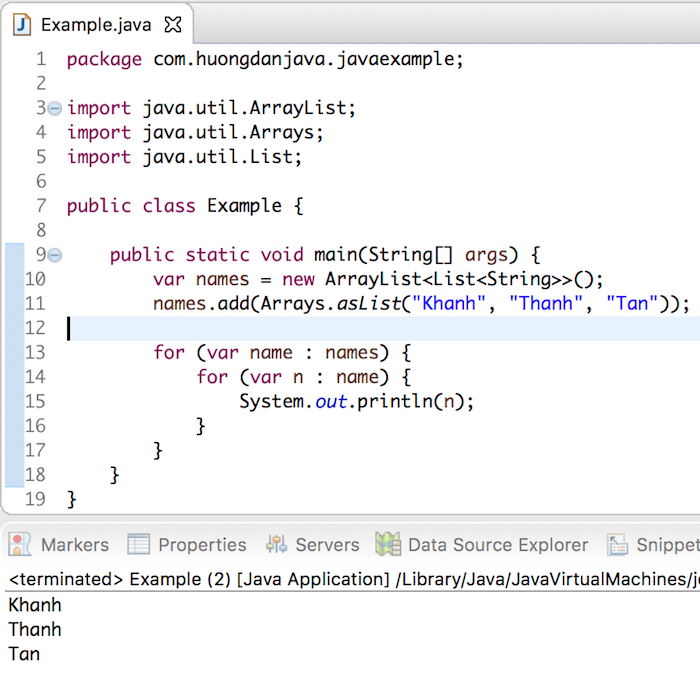
Task: Click line number 19 in gutter
Action: (35, 499)
